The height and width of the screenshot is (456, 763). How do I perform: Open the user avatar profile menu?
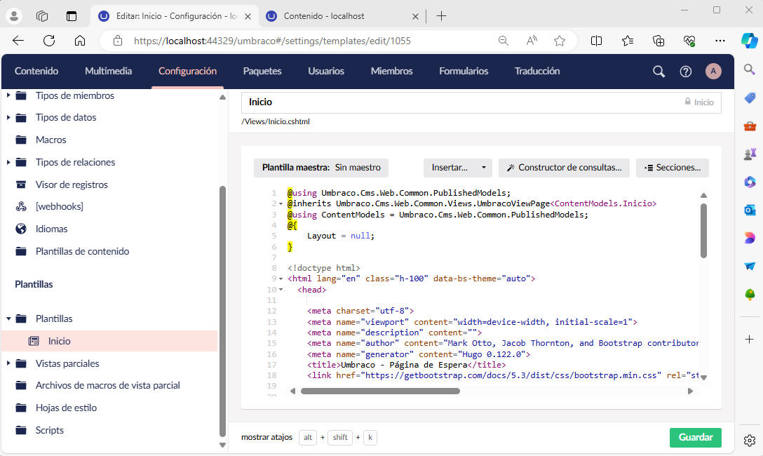(x=713, y=71)
